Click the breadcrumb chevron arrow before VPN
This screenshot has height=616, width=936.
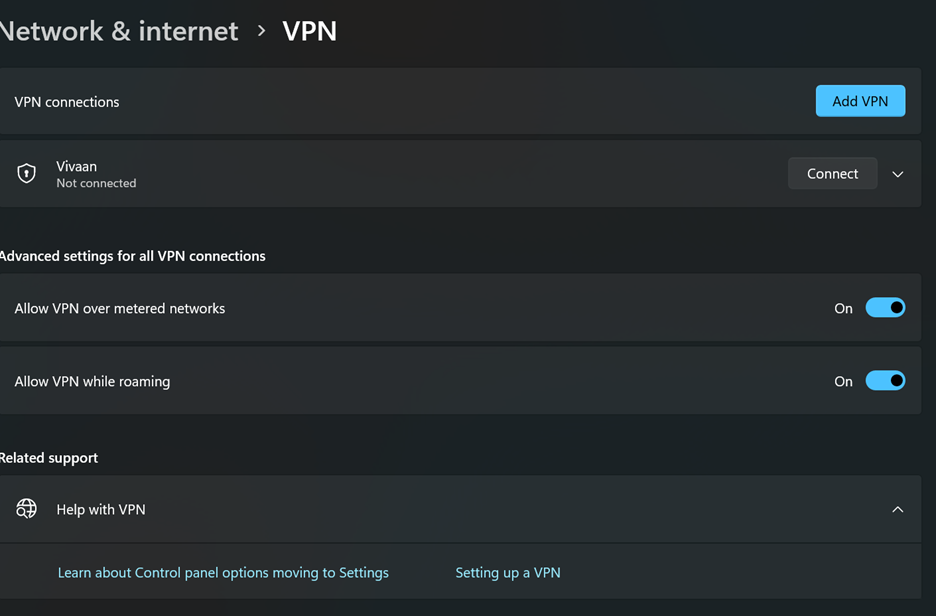[x=261, y=30]
